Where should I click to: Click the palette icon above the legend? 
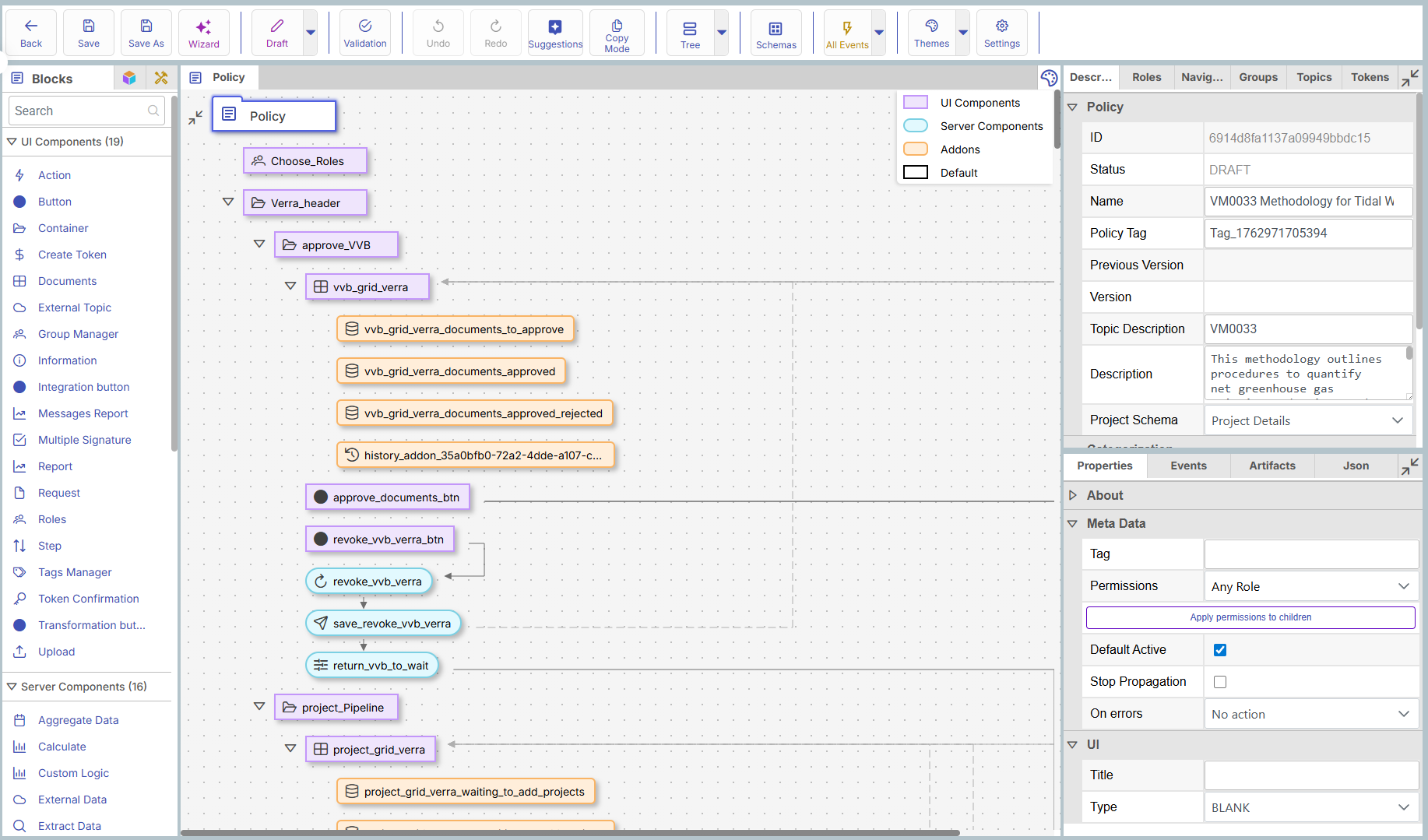tap(1049, 78)
